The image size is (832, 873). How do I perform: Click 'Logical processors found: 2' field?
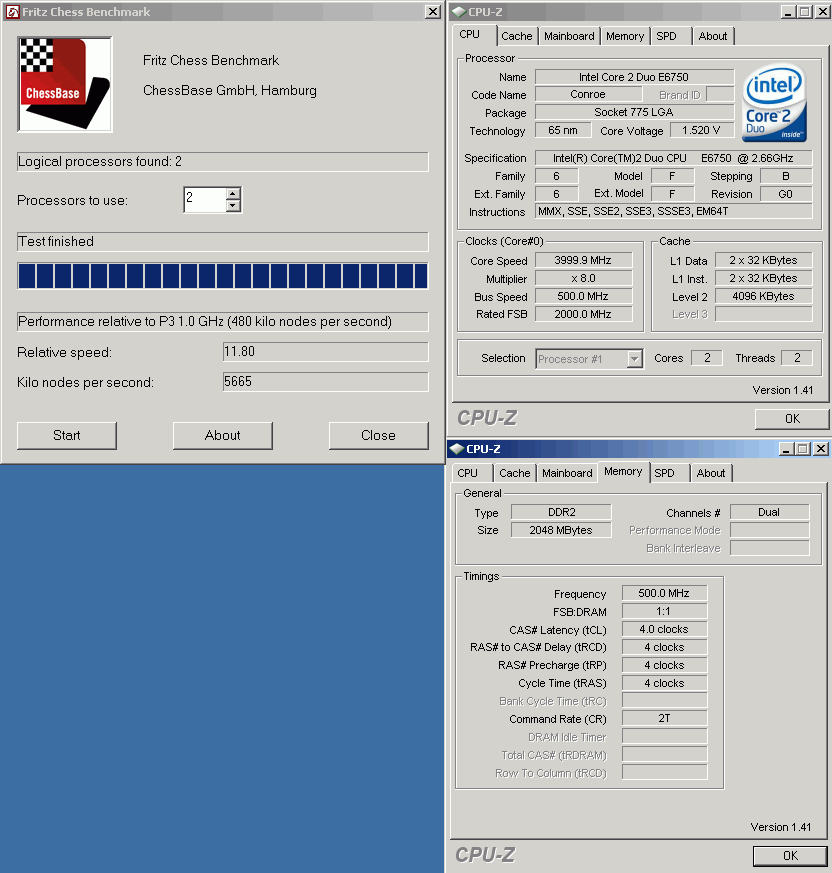[223, 161]
